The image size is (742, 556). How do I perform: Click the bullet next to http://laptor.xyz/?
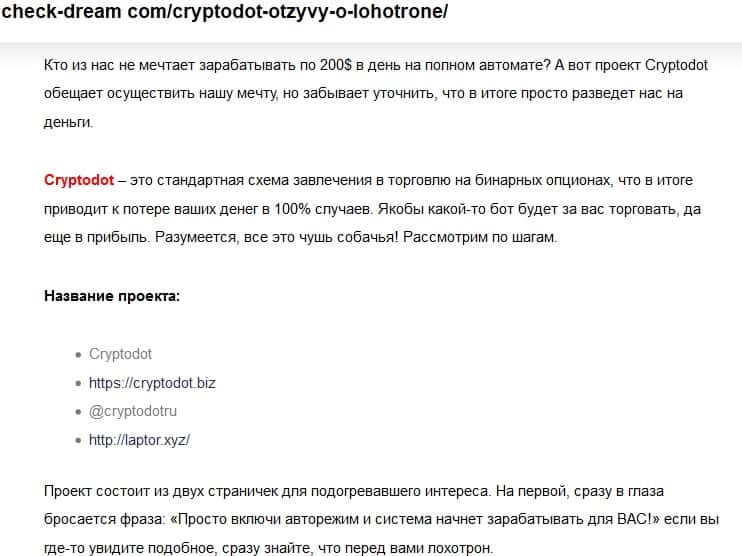pyautogui.click(x=79, y=441)
